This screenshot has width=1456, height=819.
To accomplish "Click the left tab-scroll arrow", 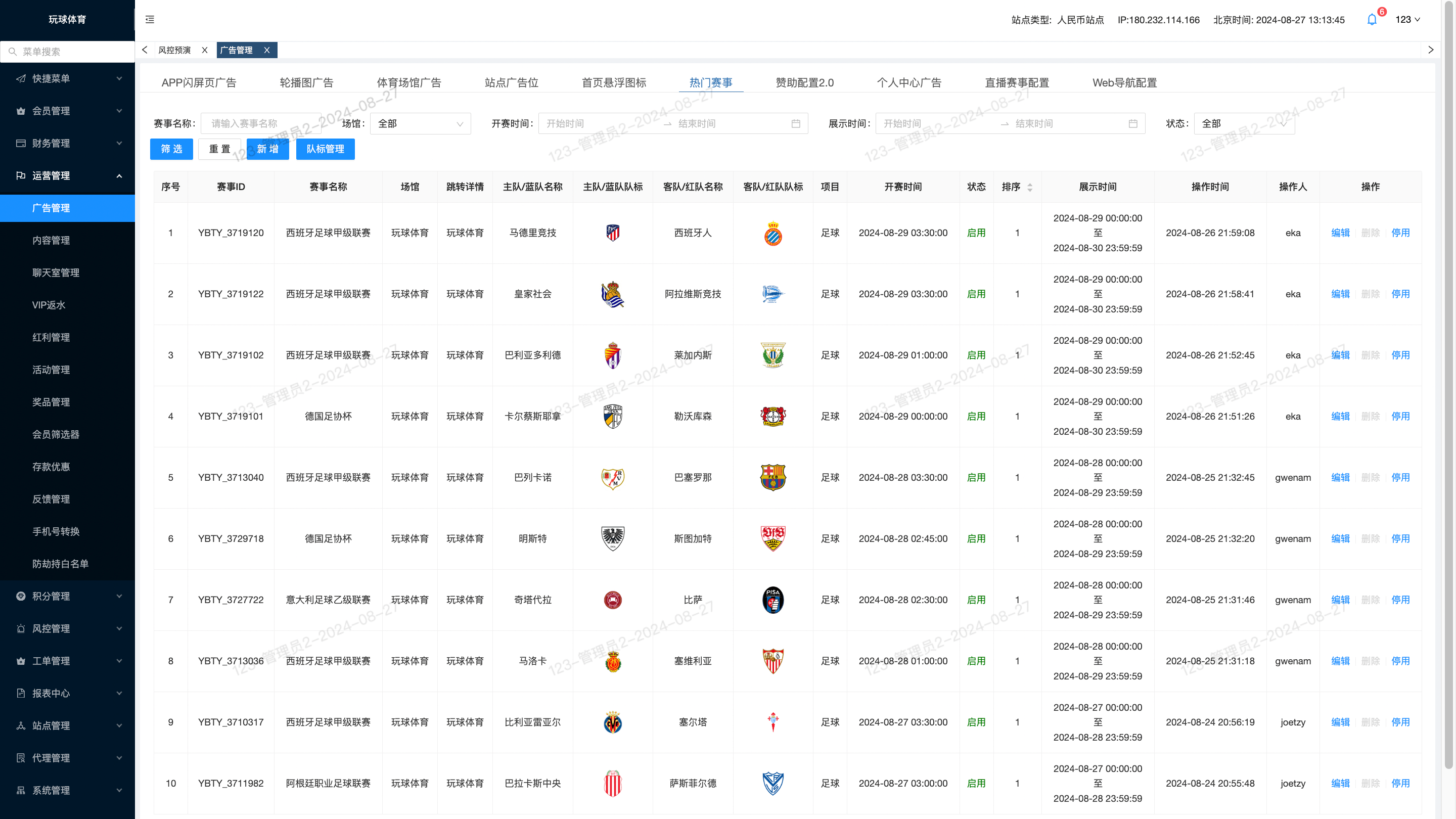I will [x=145, y=50].
